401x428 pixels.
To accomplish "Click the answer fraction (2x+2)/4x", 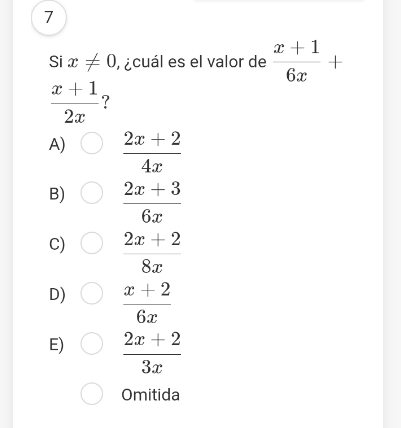I will [152, 152].
